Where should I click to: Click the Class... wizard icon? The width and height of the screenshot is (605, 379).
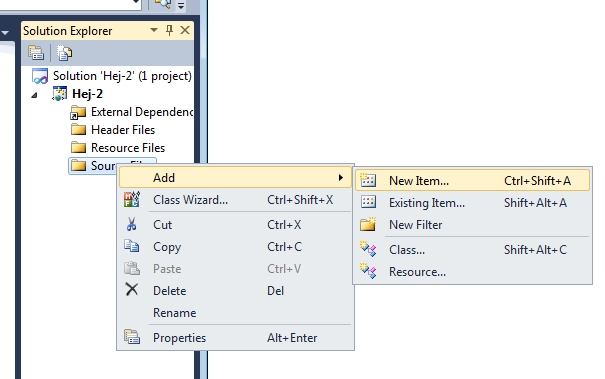click(368, 249)
